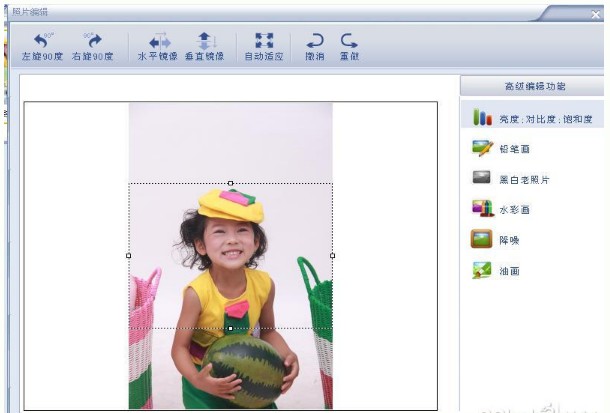Image resolution: width=610 pixels, height=413 pixels.
Task: Click the rotate left 90° (左旋90度) icon
Action: point(41,42)
